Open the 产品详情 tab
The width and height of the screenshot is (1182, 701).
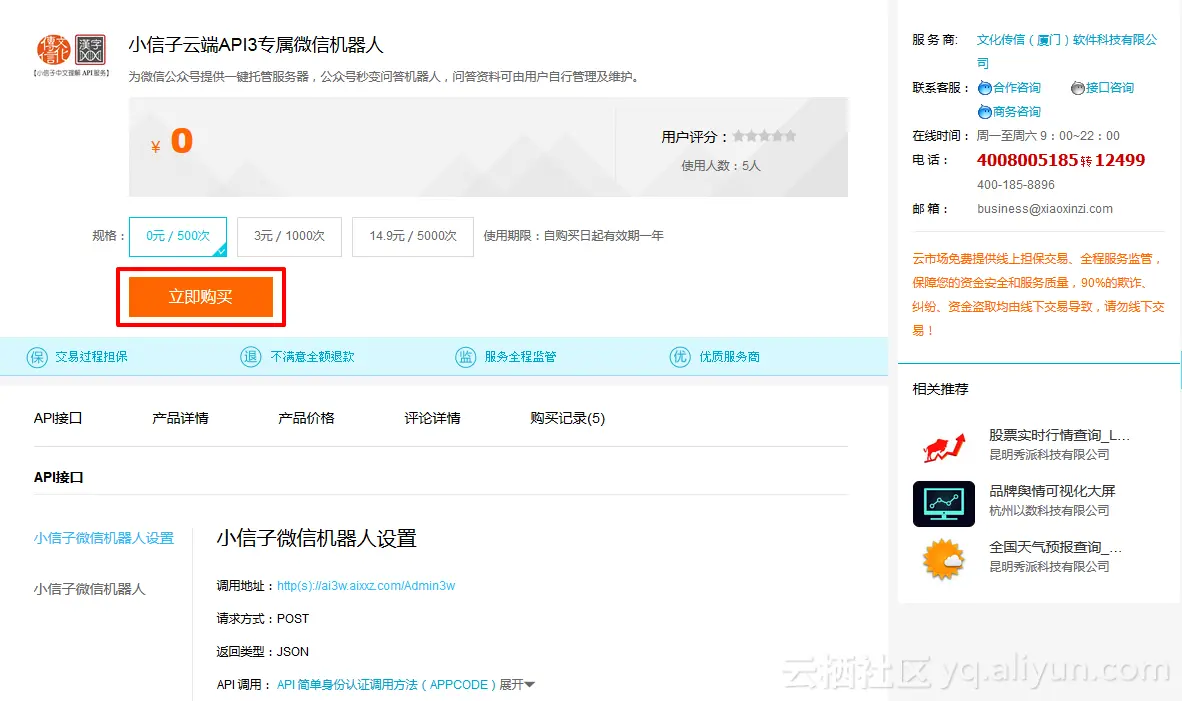(x=180, y=418)
